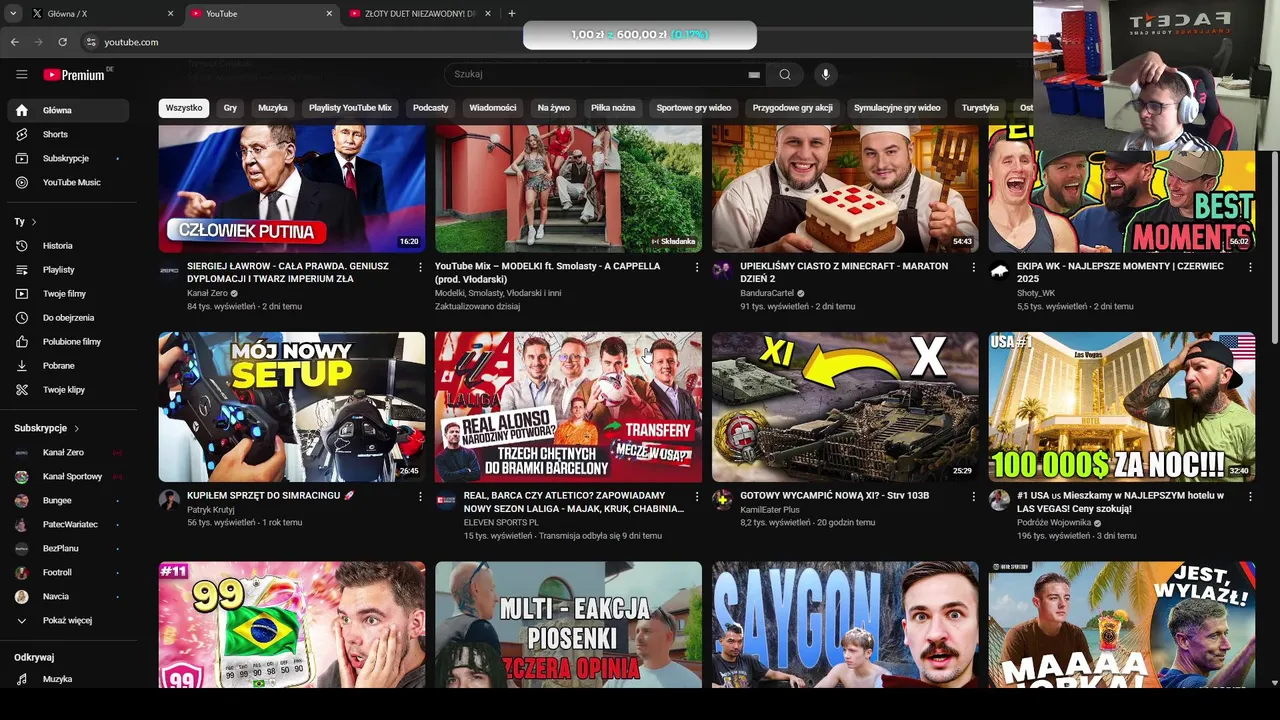1280x720 pixels.
Task: Open Podróże Wojownika channel name
Action: pyautogui.click(x=1053, y=523)
